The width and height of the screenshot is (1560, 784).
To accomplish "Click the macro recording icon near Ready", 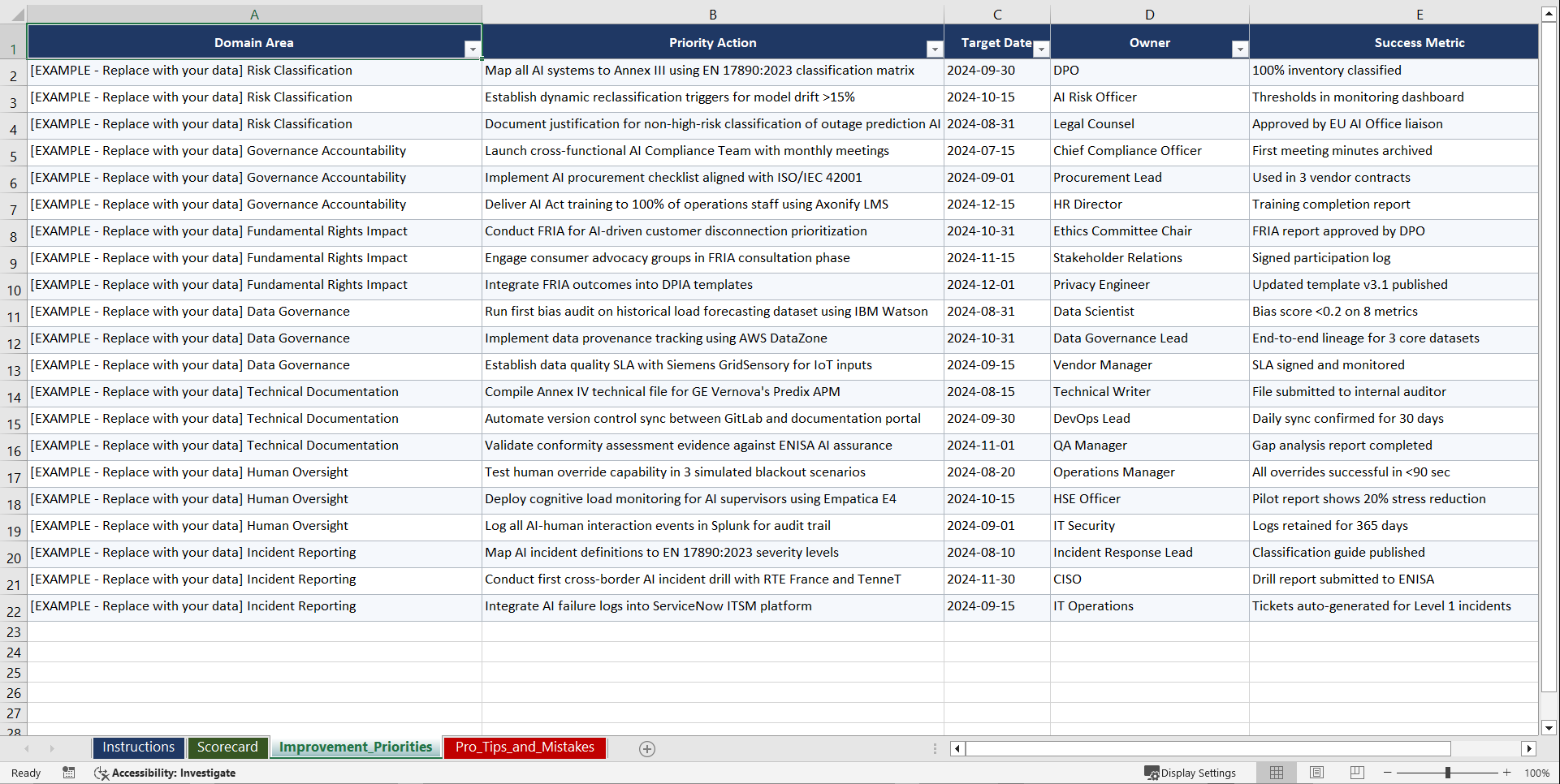I will tap(69, 773).
